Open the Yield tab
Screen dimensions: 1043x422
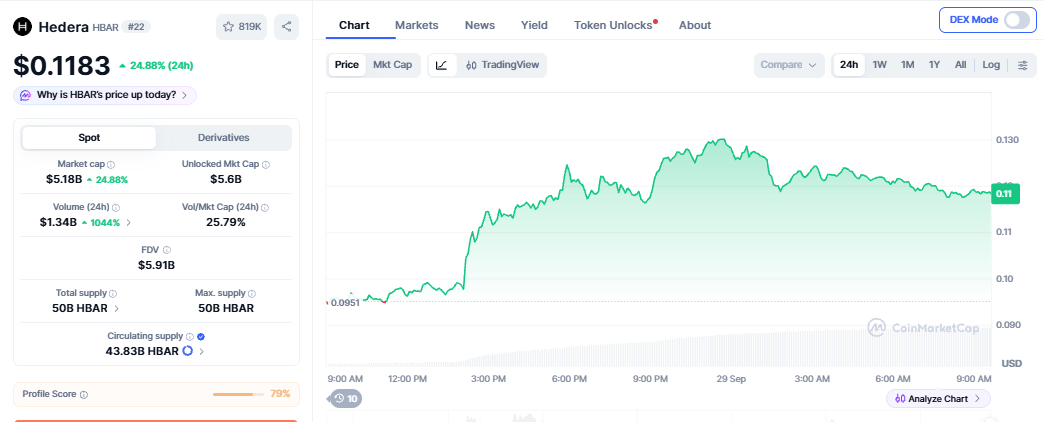534,25
